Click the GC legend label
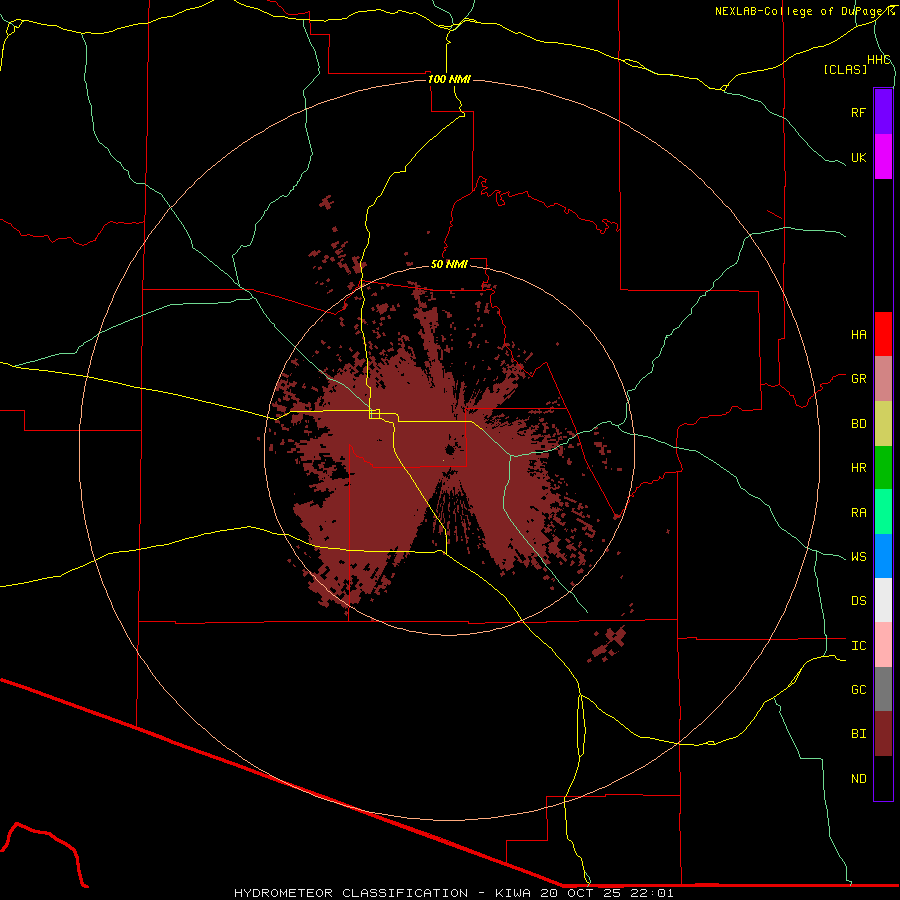 click(858, 690)
